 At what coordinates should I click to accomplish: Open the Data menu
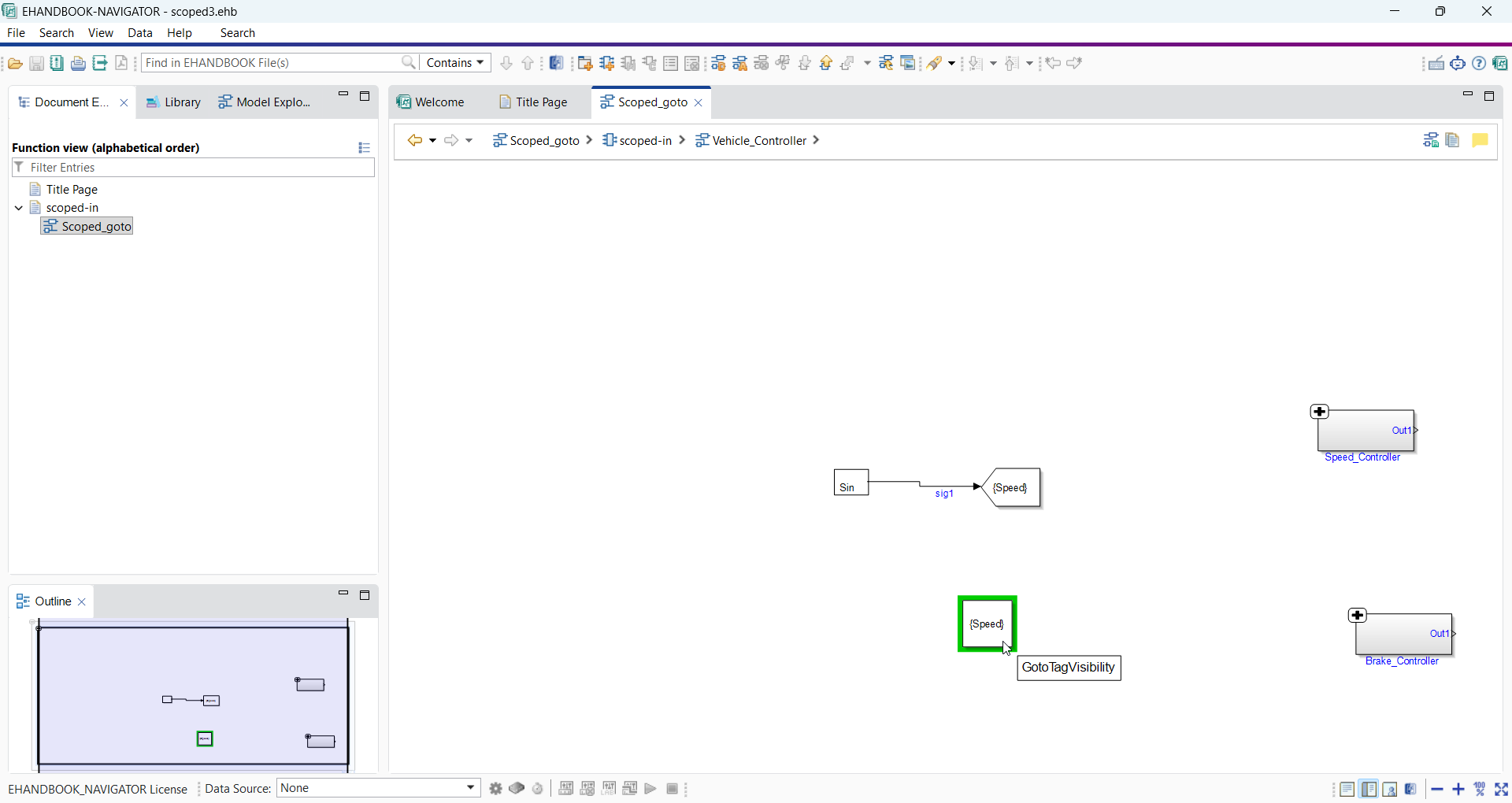(140, 33)
